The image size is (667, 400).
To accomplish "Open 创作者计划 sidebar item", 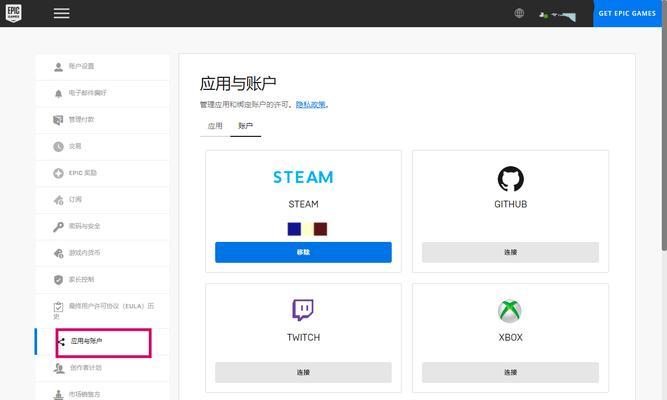I will [102, 368].
